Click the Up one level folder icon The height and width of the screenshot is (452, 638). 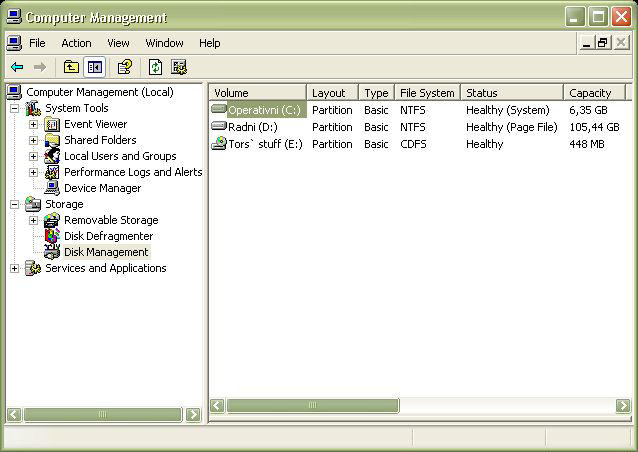(x=71, y=67)
